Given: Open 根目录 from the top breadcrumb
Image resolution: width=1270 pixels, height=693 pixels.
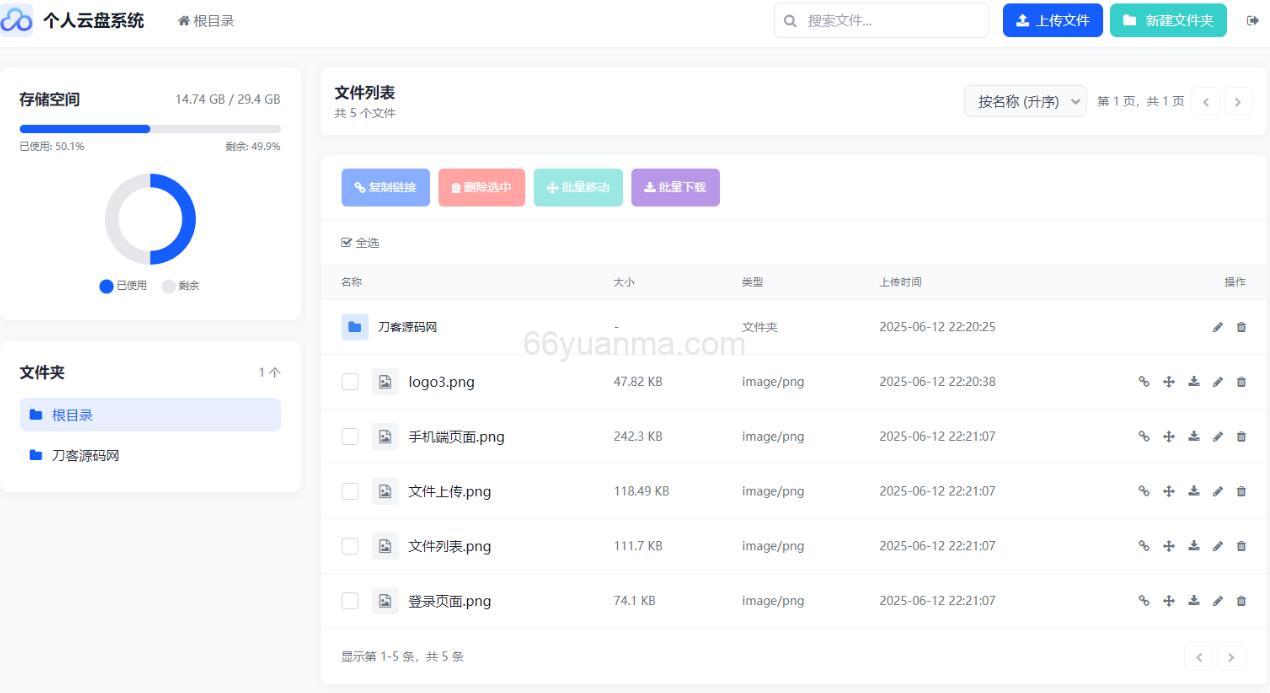Looking at the screenshot, I should pyautogui.click(x=206, y=19).
